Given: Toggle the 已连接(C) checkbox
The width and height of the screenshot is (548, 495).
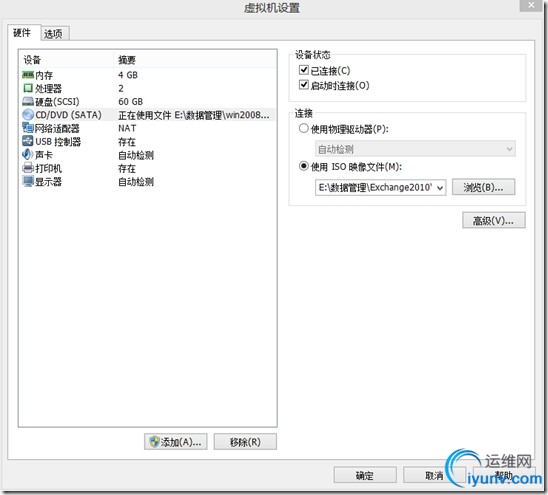Looking at the screenshot, I should (x=304, y=70).
